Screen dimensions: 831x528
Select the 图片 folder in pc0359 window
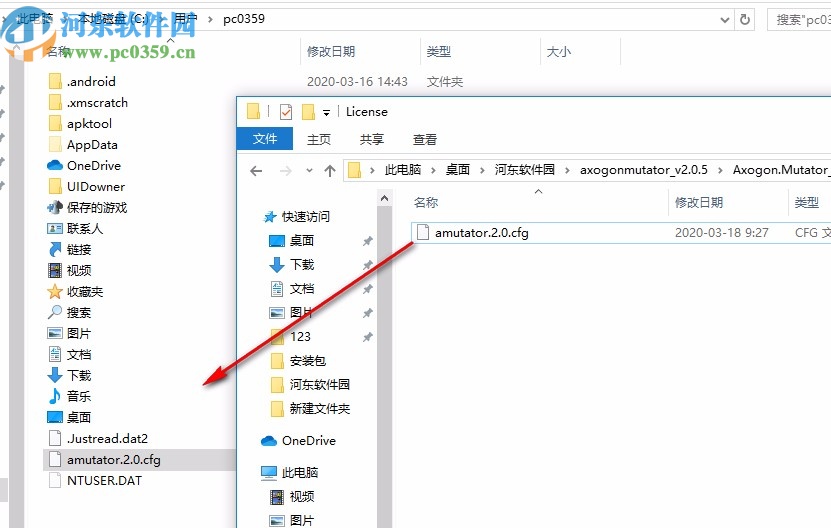78,333
